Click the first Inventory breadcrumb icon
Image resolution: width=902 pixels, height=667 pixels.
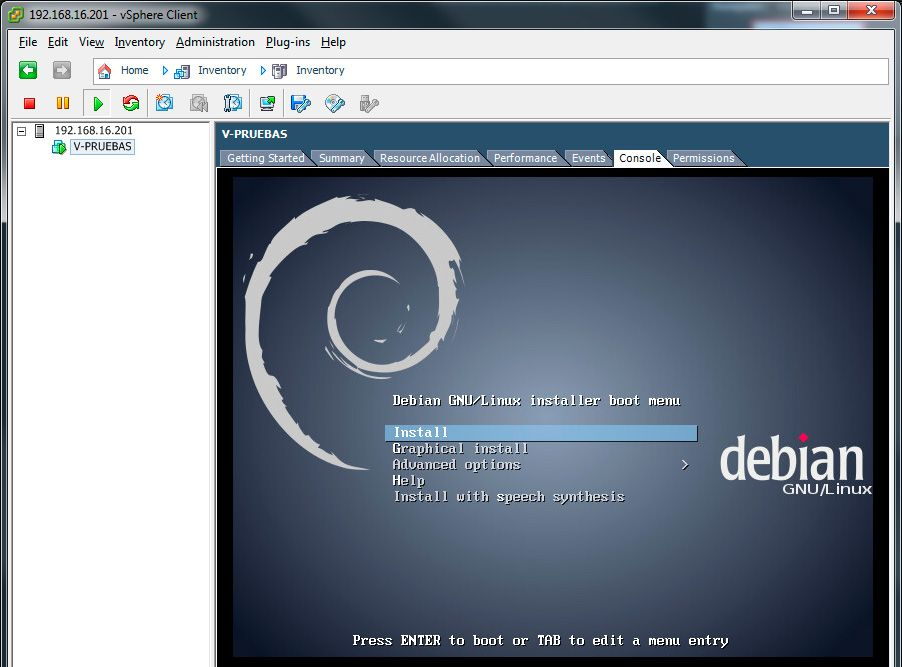(182, 71)
